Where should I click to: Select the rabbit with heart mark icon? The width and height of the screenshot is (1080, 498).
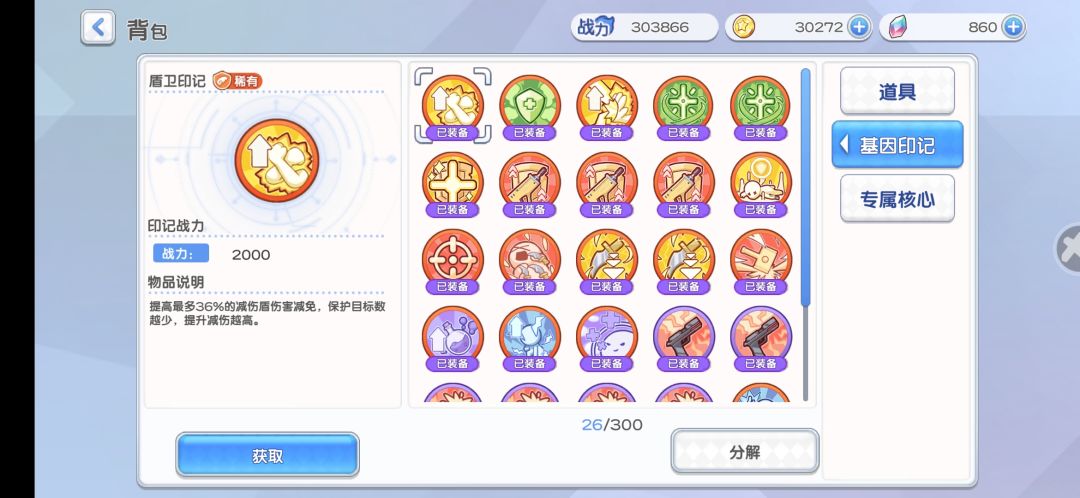(761, 184)
